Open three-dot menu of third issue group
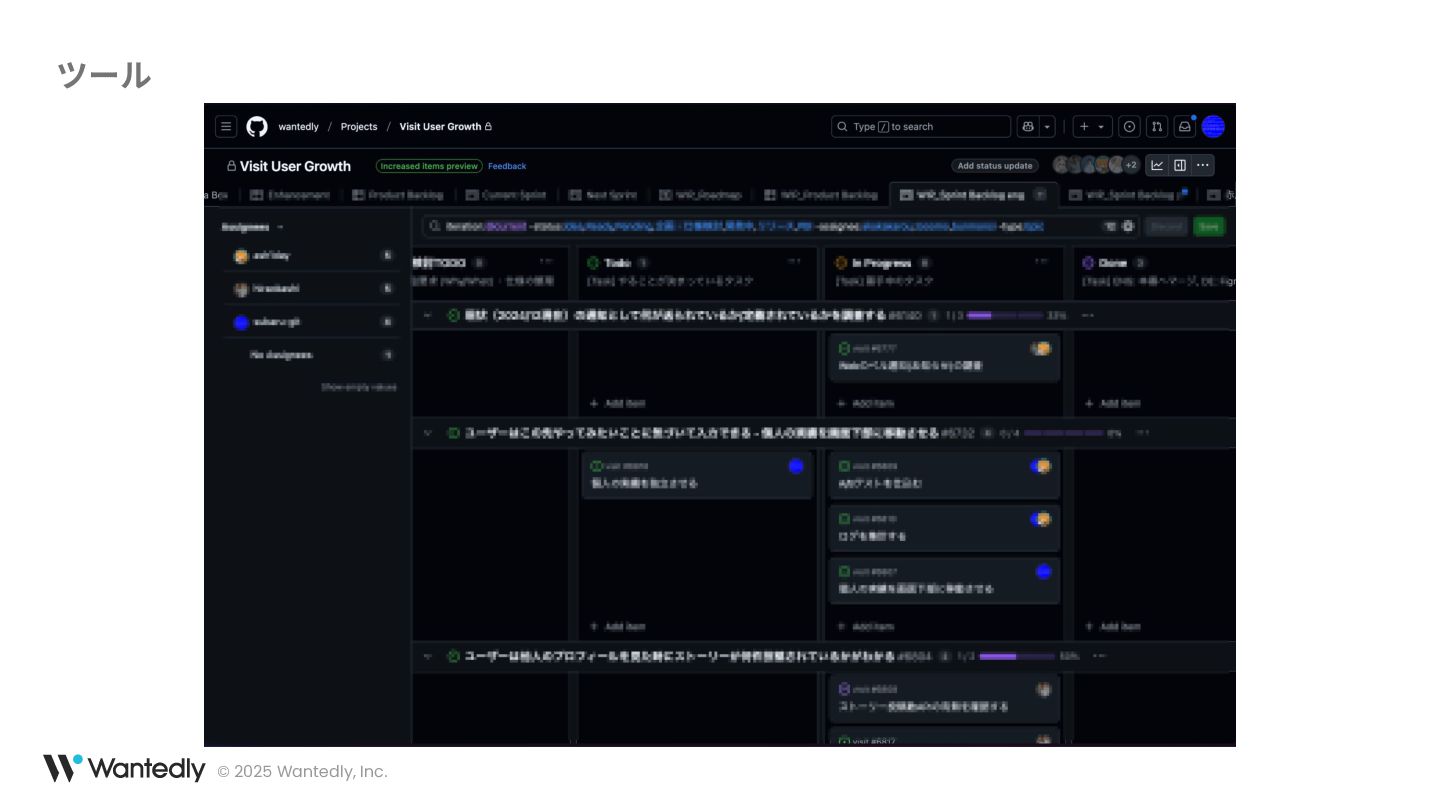 click(x=1100, y=656)
